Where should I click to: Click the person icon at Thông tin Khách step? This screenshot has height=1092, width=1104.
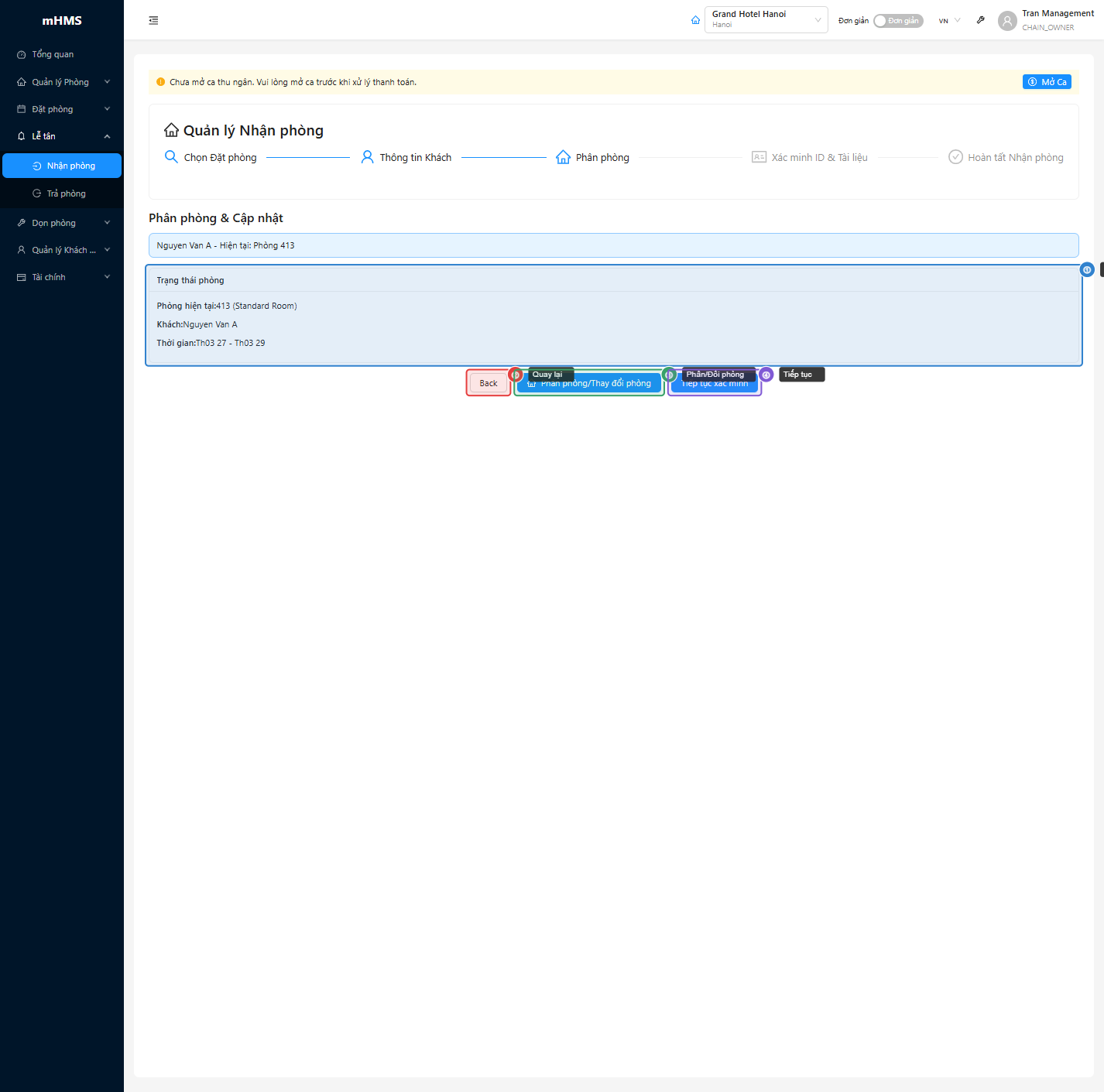[367, 157]
